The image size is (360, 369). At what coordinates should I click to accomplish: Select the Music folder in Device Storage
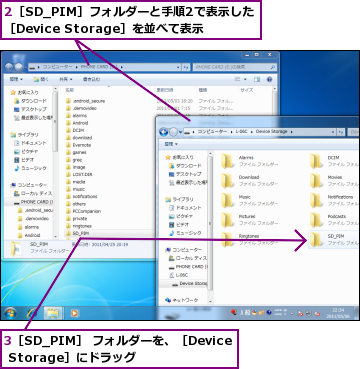(251, 200)
